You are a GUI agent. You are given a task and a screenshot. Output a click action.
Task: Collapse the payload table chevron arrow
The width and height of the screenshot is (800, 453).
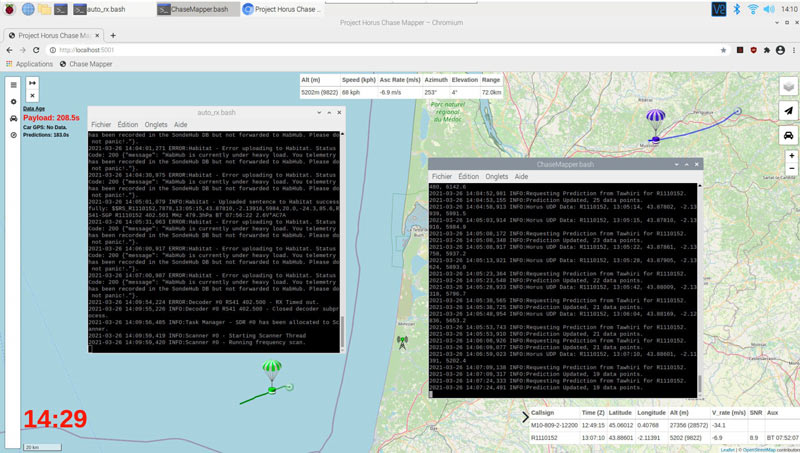[x=525, y=417]
